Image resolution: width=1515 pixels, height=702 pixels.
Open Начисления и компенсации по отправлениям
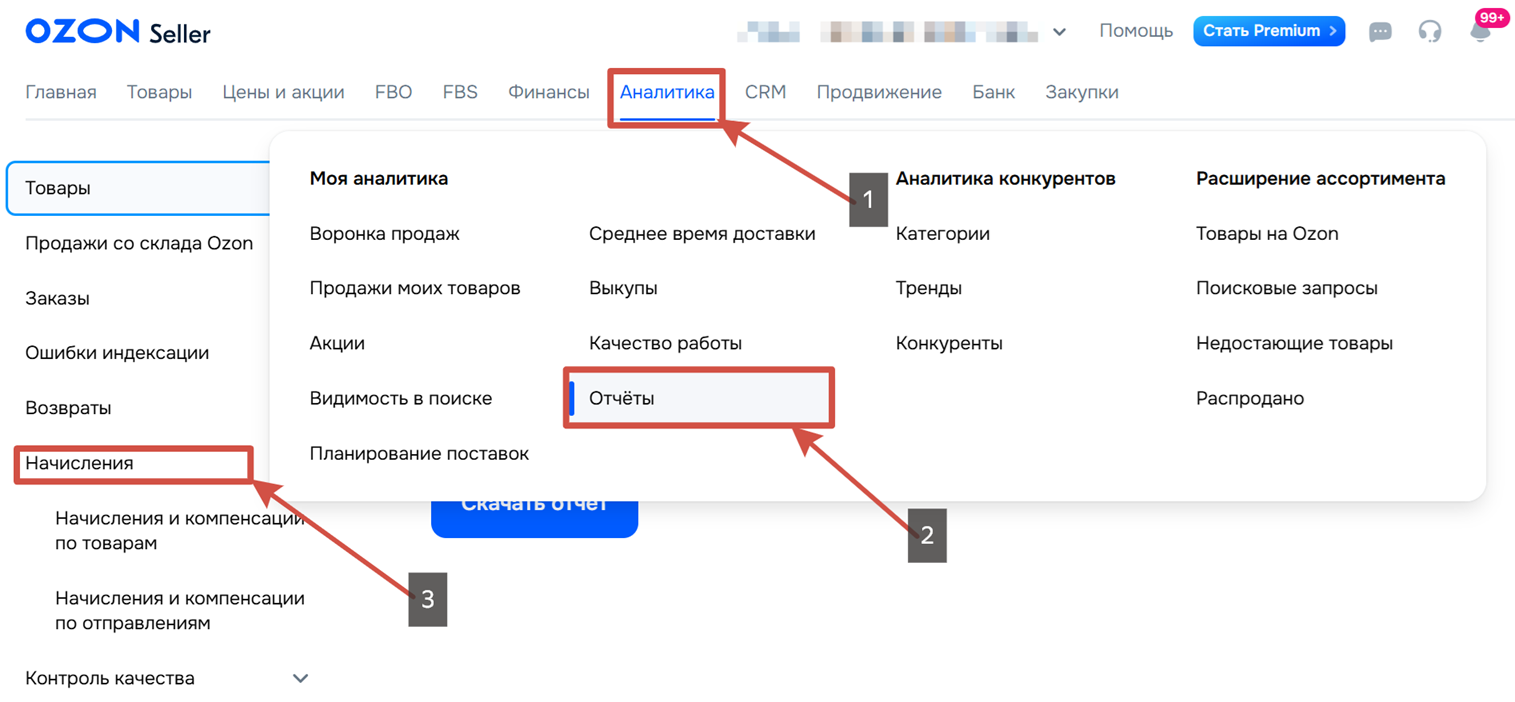tap(180, 610)
